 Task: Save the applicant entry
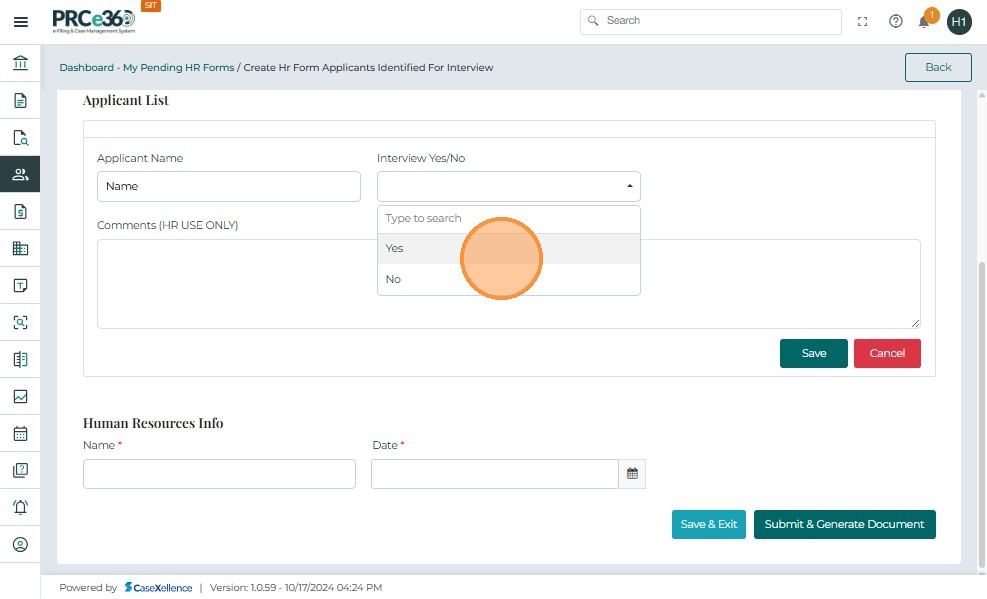813,354
